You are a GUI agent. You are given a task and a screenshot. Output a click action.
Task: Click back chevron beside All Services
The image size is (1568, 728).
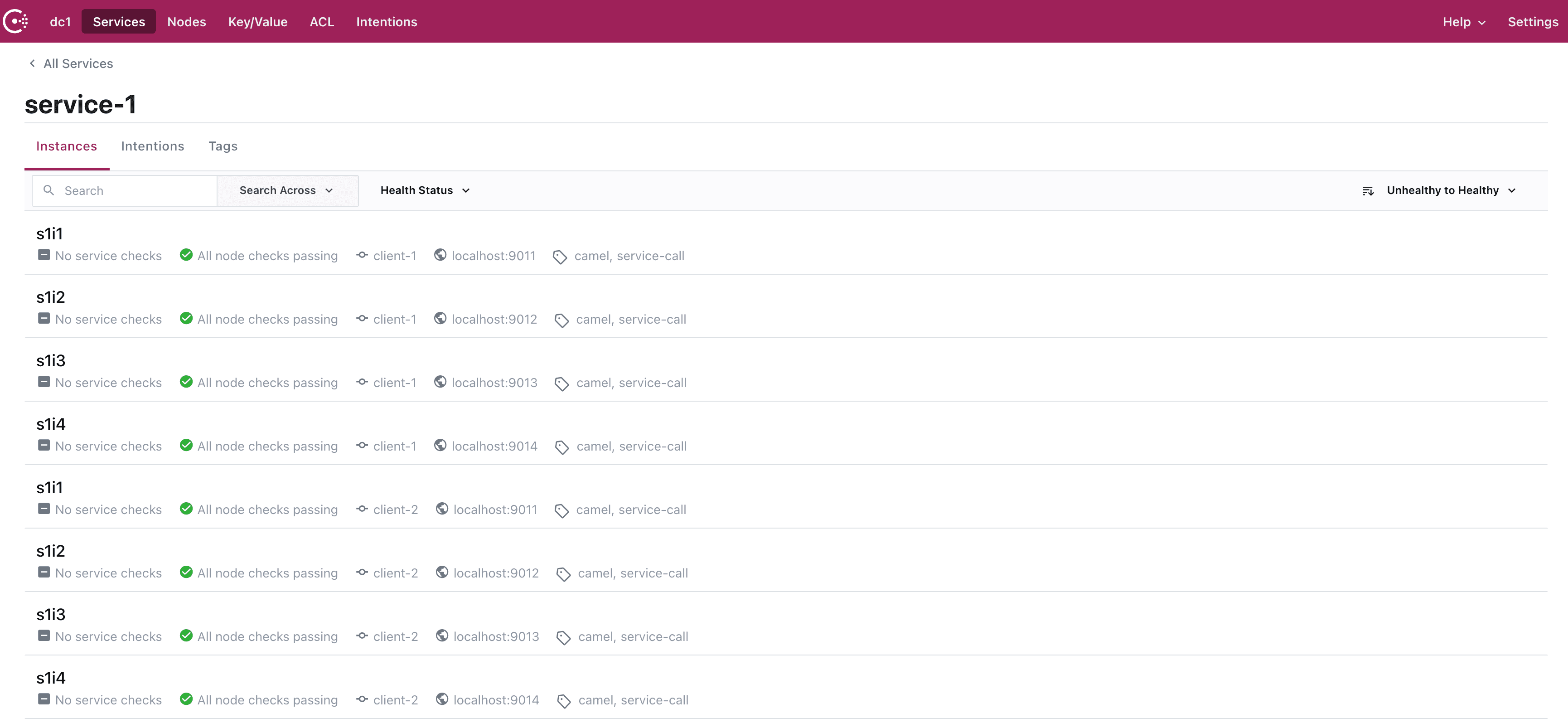point(32,63)
